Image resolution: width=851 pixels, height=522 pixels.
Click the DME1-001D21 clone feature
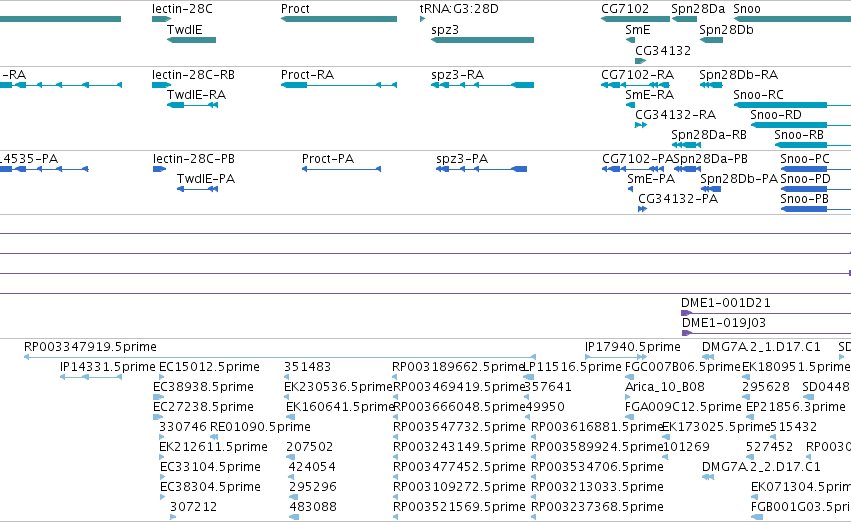766,313
